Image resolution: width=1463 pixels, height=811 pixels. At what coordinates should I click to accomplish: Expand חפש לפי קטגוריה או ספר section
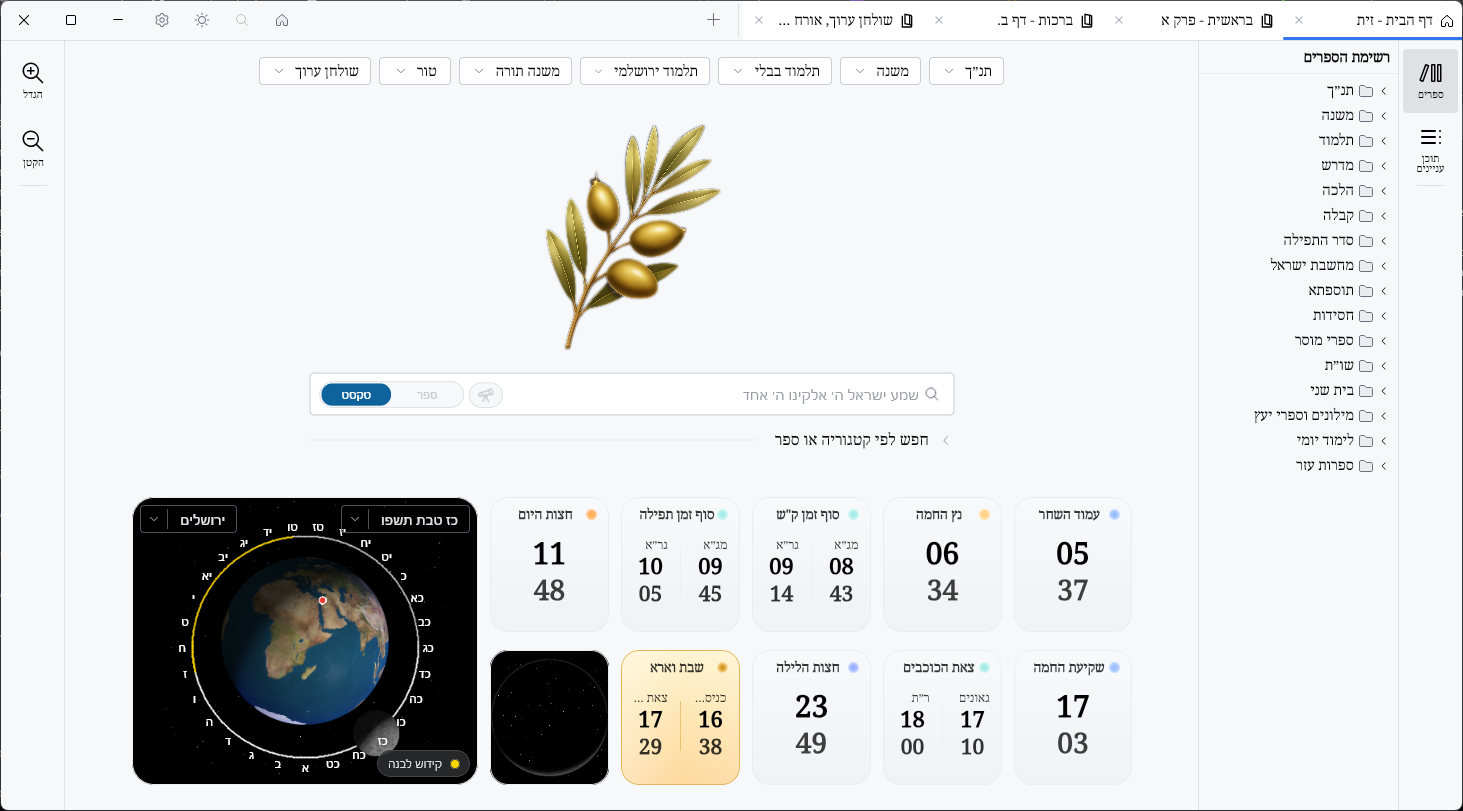(x=862, y=439)
